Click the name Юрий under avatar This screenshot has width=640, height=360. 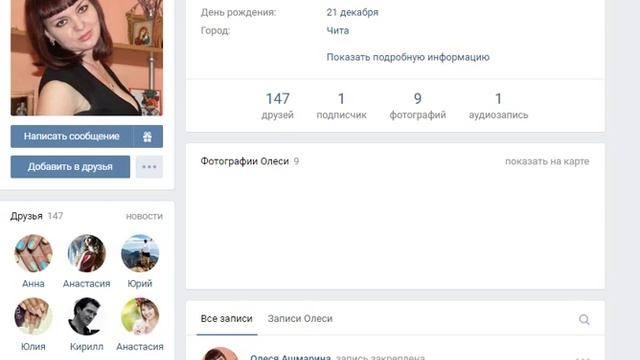(140, 283)
